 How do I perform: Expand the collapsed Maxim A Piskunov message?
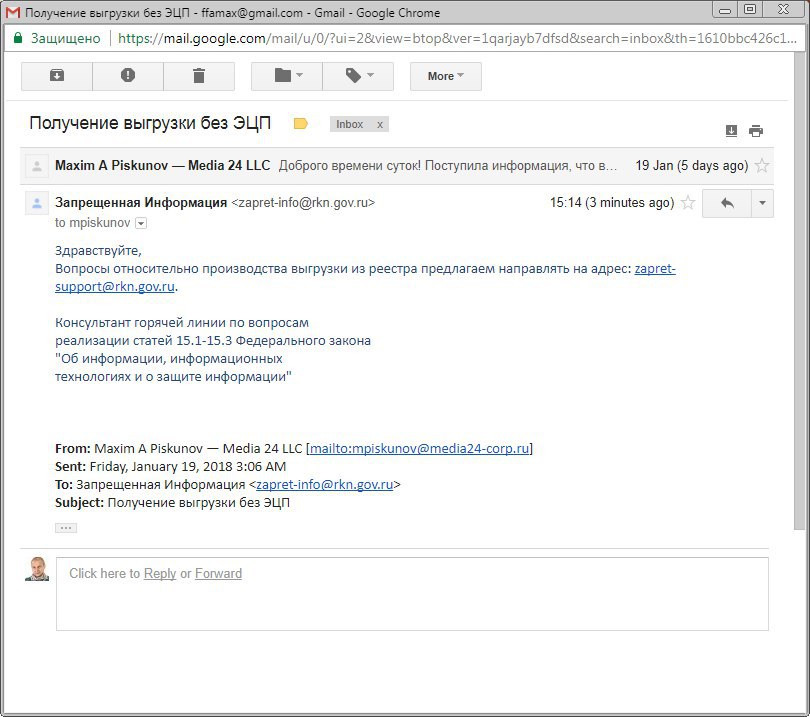[x=397, y=166]
